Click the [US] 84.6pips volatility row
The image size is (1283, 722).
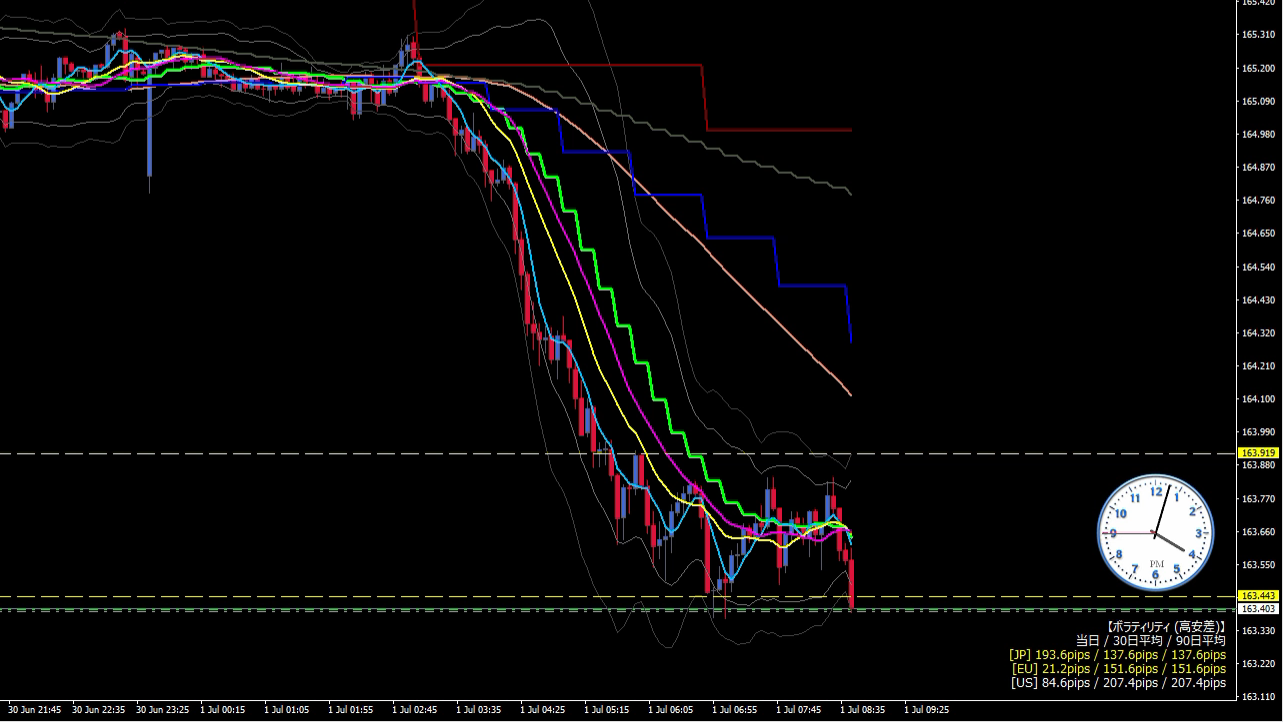(x=1117, y=683)
